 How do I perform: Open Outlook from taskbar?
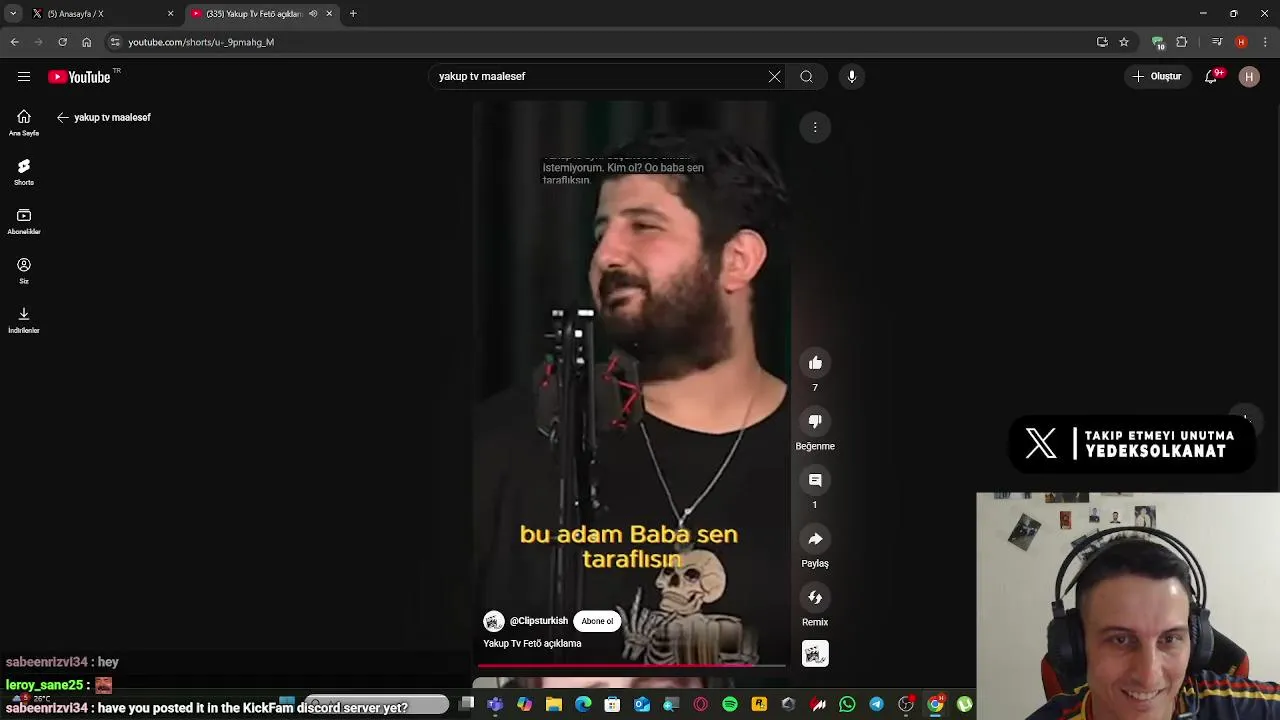pyautogui.click(x=642, y=705)
